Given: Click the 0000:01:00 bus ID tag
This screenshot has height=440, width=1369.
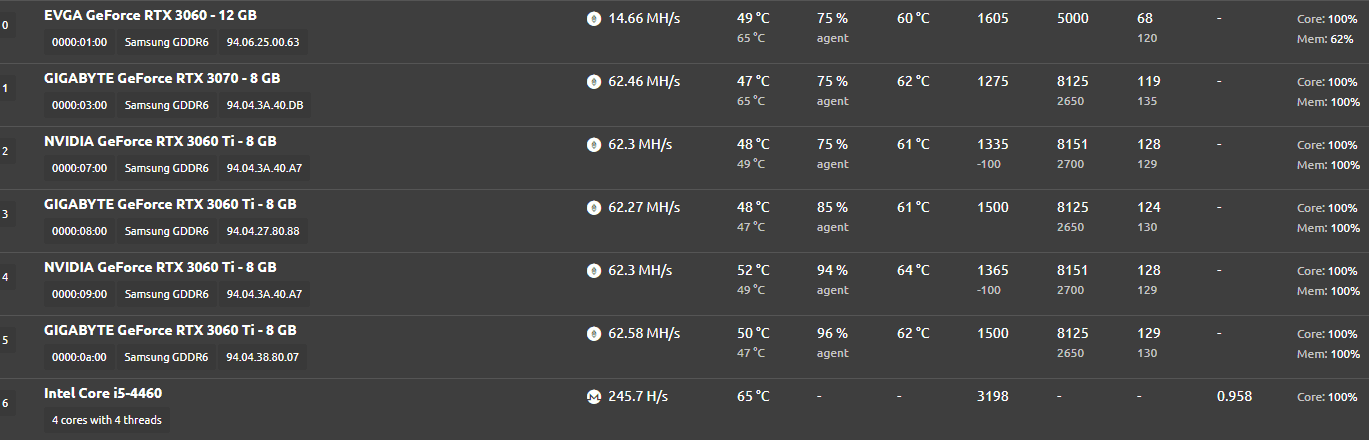Looking at the screenshot, I should point(79,42).
